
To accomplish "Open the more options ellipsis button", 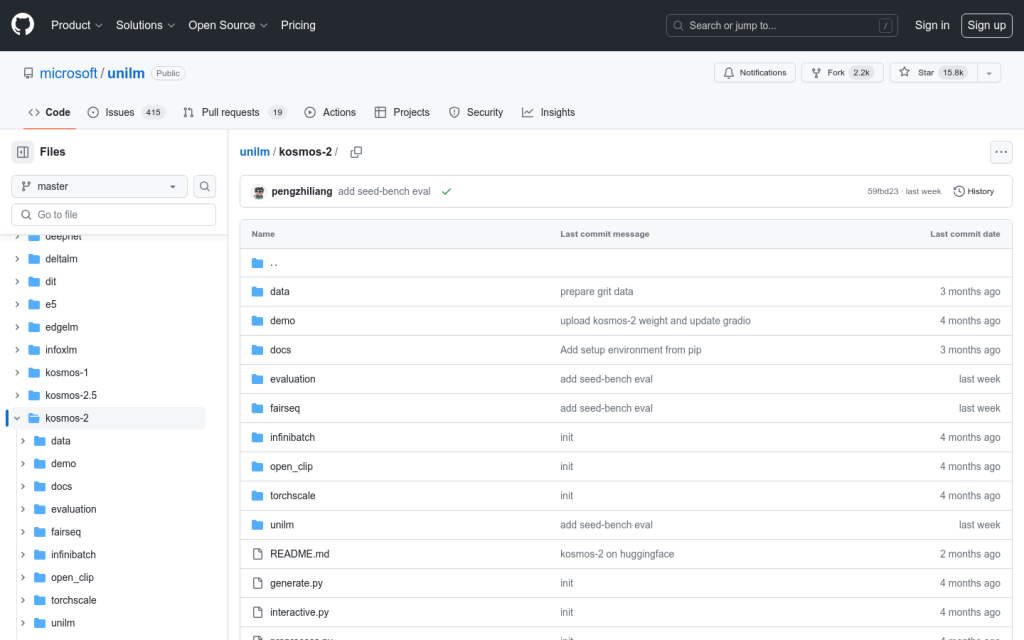I will [x=1001, y=152].
